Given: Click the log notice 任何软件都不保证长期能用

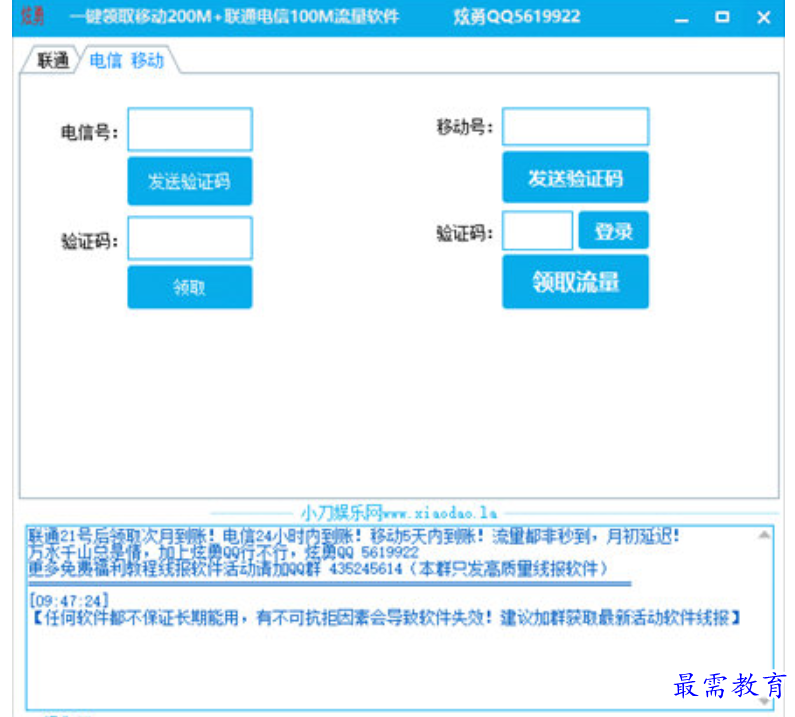Looking at the screenshot, I should tap(387, 618).
